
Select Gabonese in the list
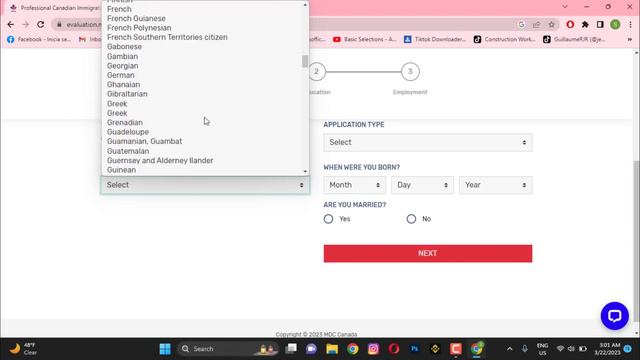coord(124,47)
